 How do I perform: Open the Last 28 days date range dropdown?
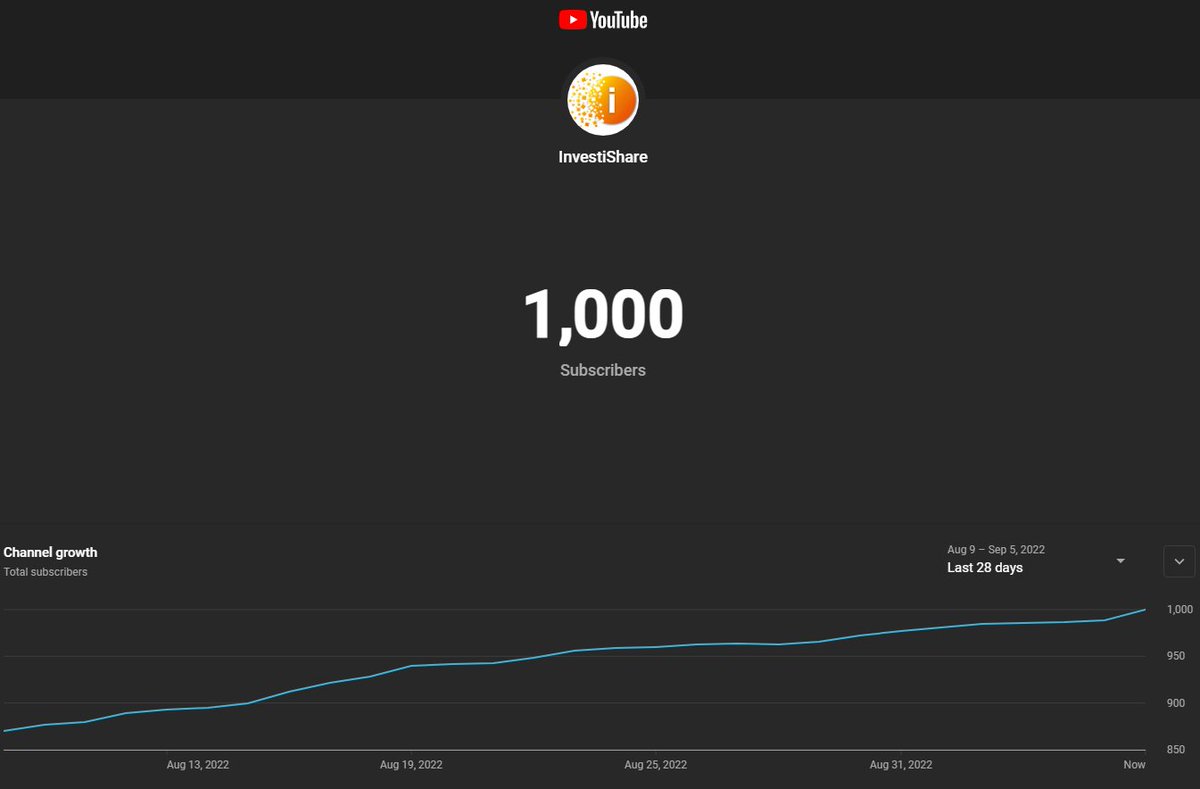point(1037,560)
